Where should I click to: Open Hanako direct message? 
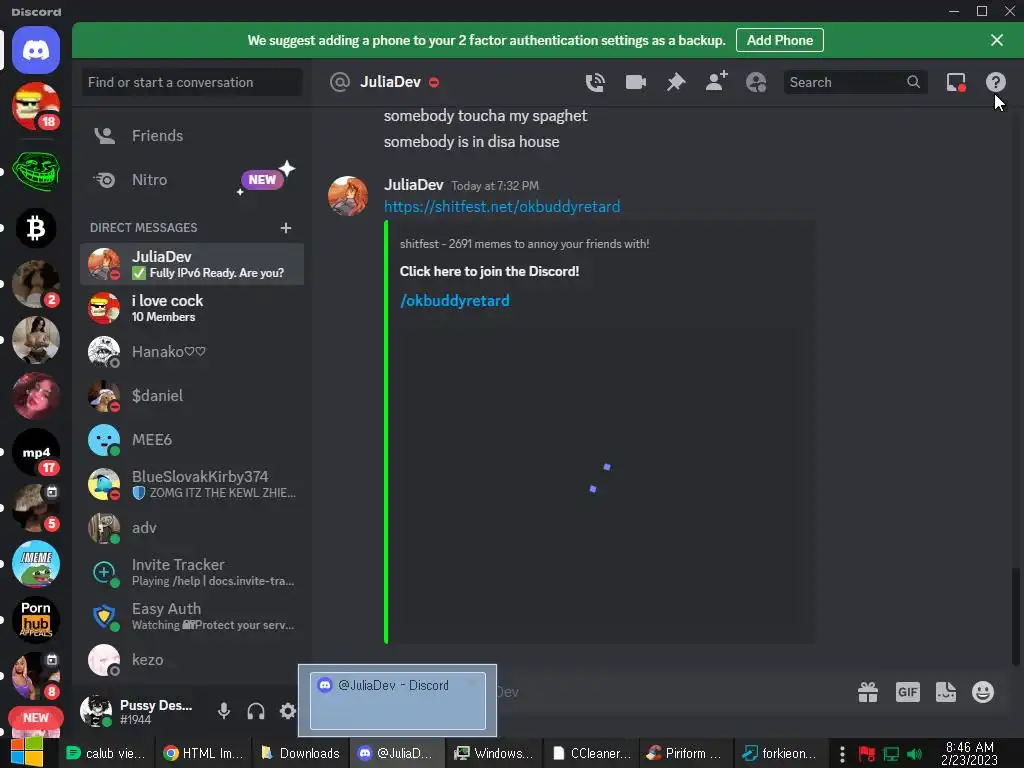(192, 352)
